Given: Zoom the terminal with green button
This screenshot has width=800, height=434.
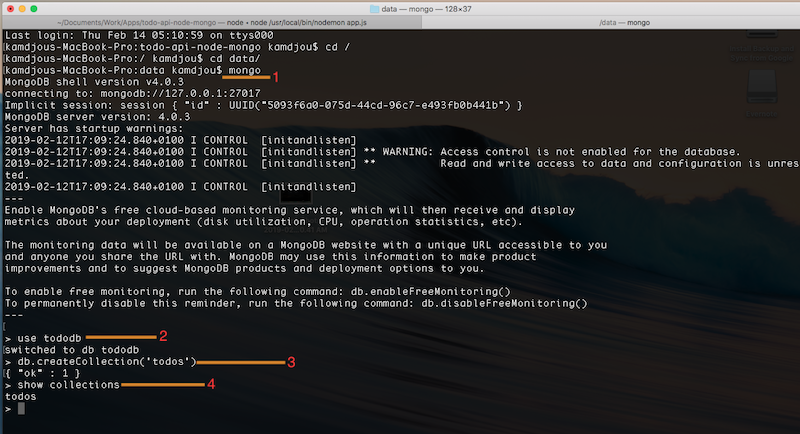Looking at the screenshot, I should pyautogui.click(x=40, y=7).
